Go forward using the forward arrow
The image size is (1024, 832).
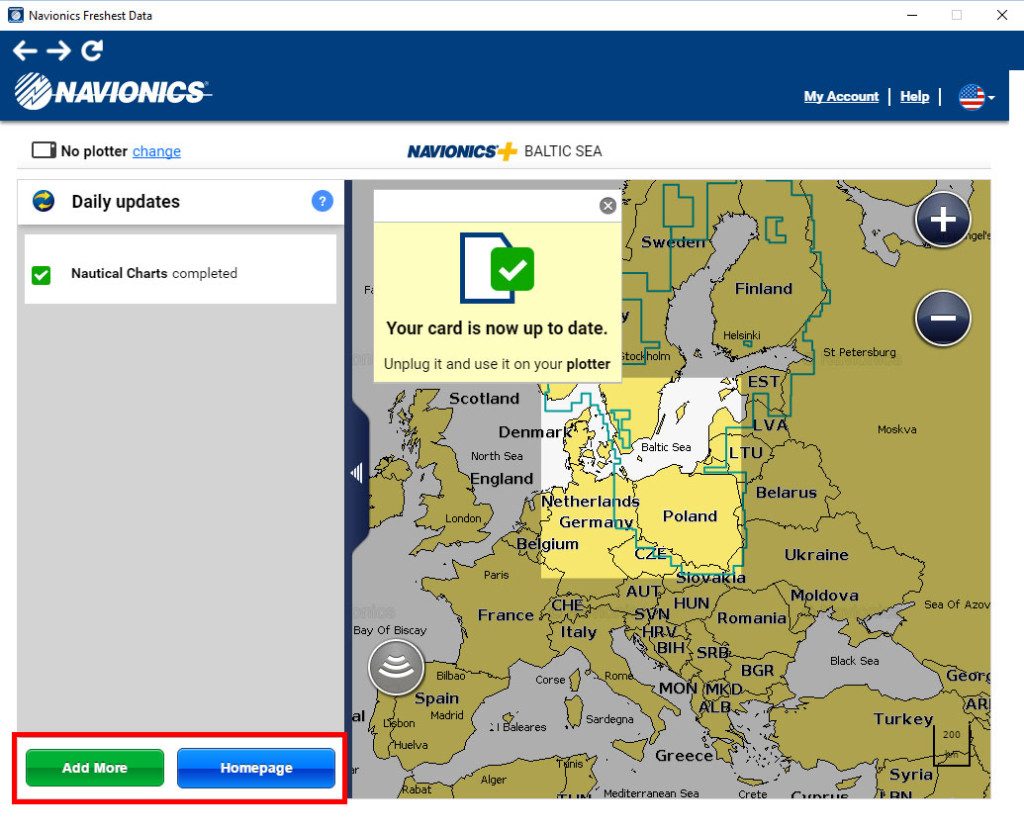tap(59, 50)
